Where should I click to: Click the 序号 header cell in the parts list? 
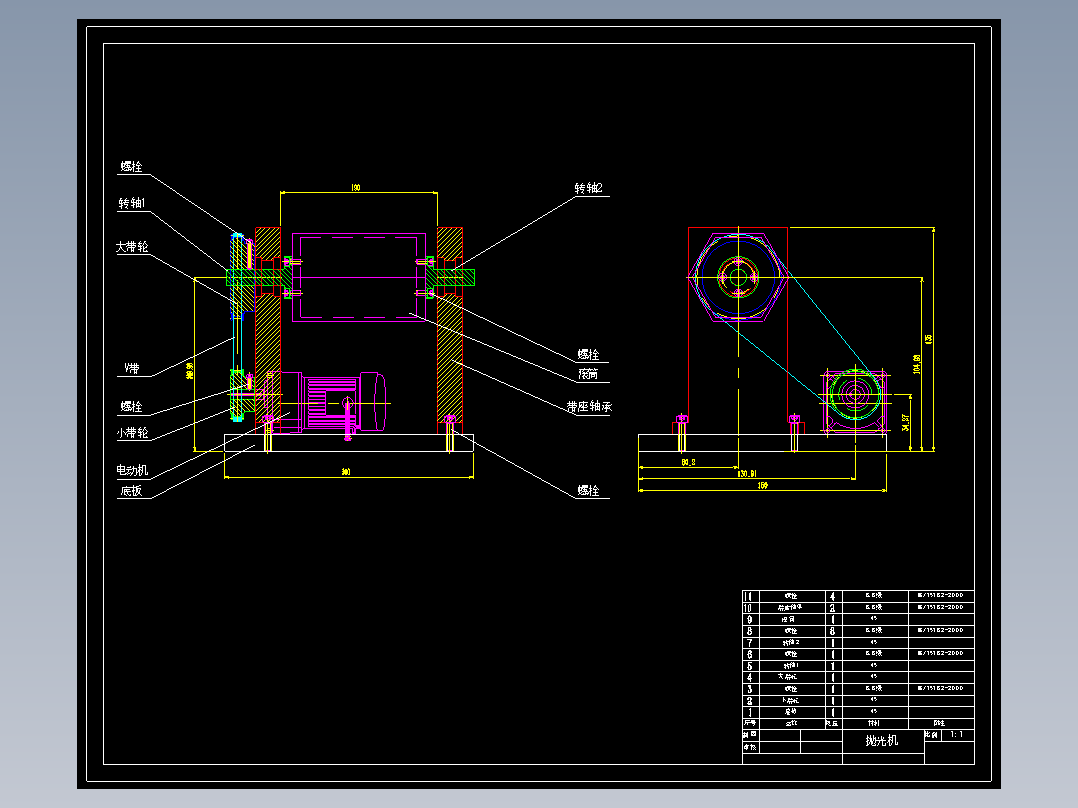click(749, 723)
